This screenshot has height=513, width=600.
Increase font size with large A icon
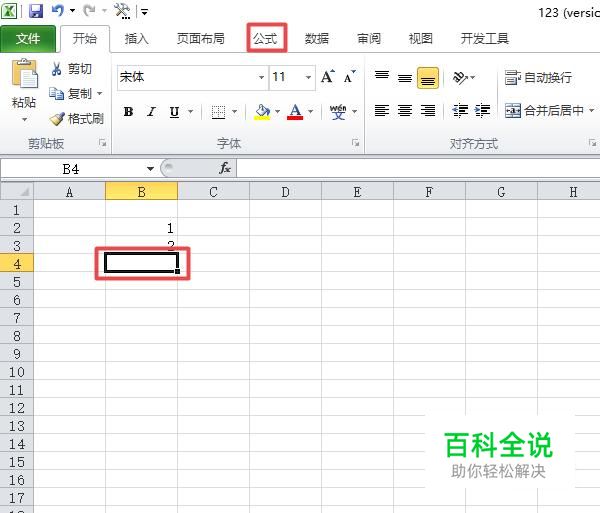pos(328,77)
